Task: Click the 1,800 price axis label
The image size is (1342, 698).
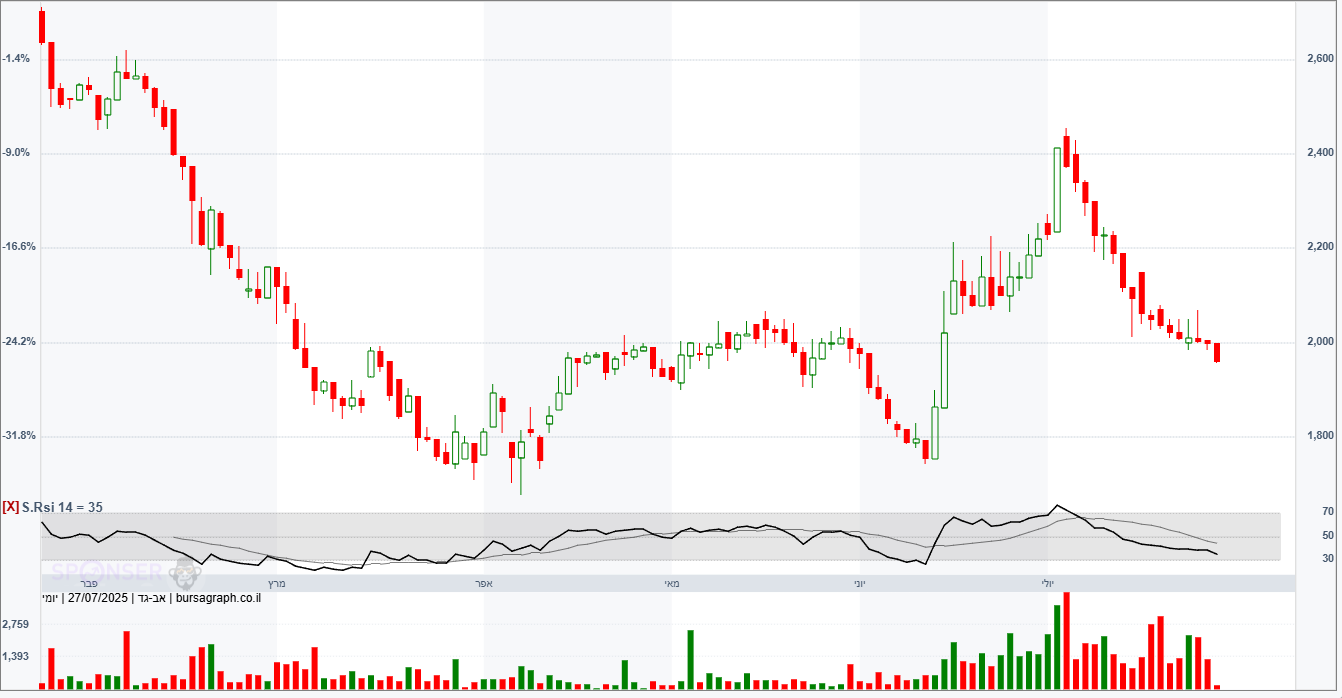Action: coord(1321,436)
